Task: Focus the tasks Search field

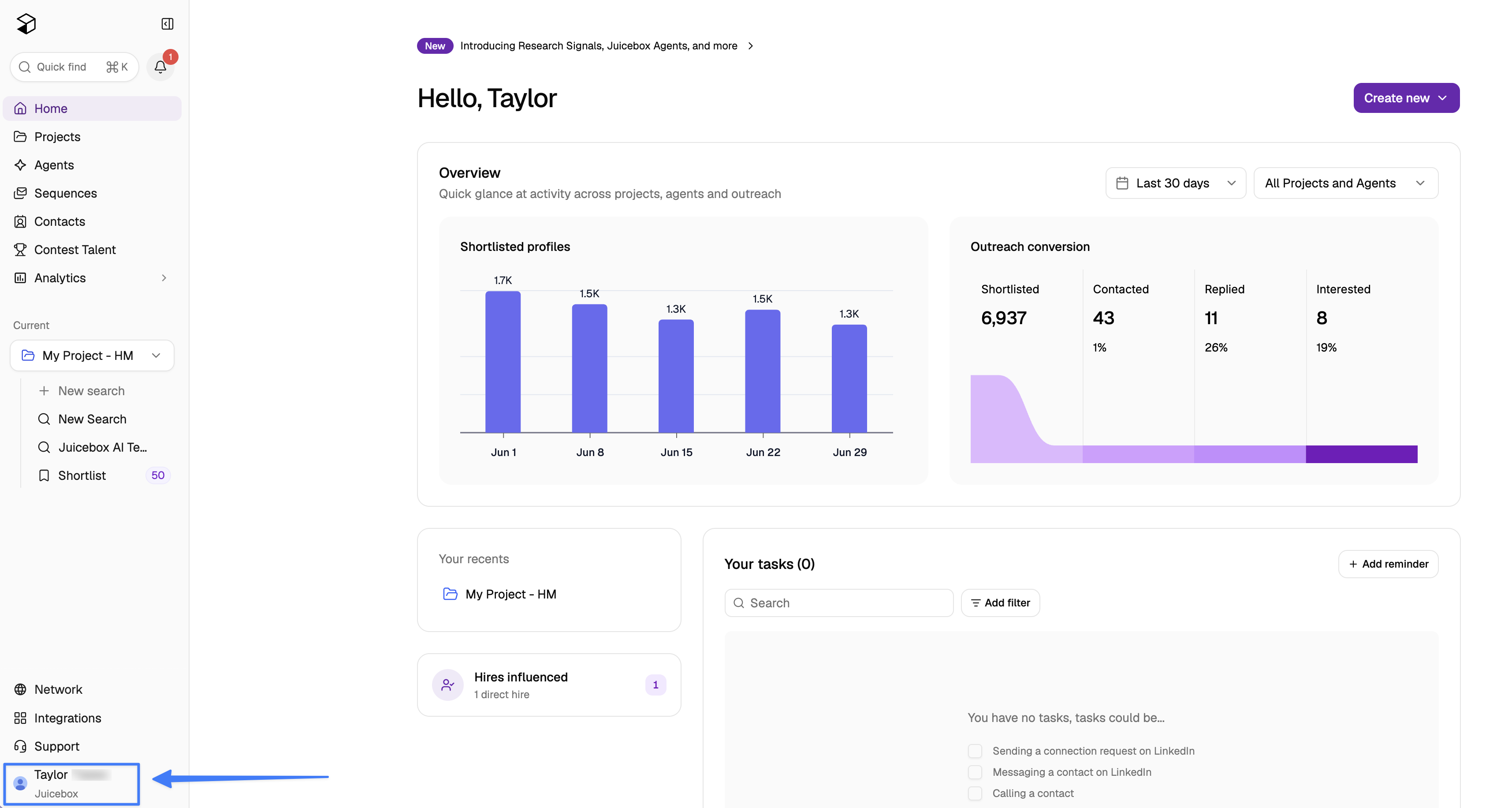Action: tap(839, 602)
